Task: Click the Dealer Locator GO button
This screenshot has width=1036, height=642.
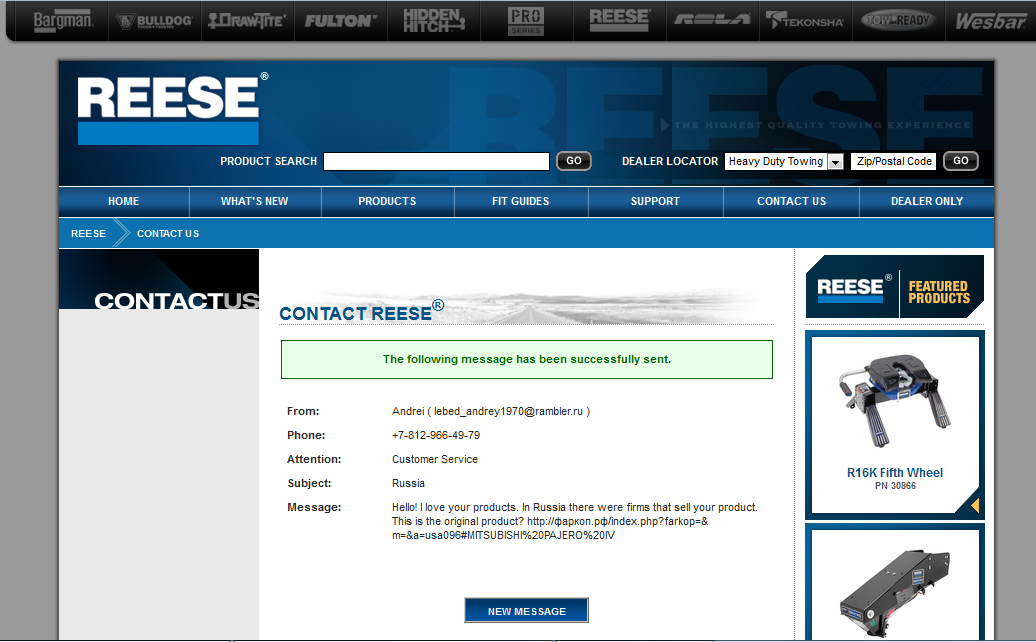Action: point(961,161)
